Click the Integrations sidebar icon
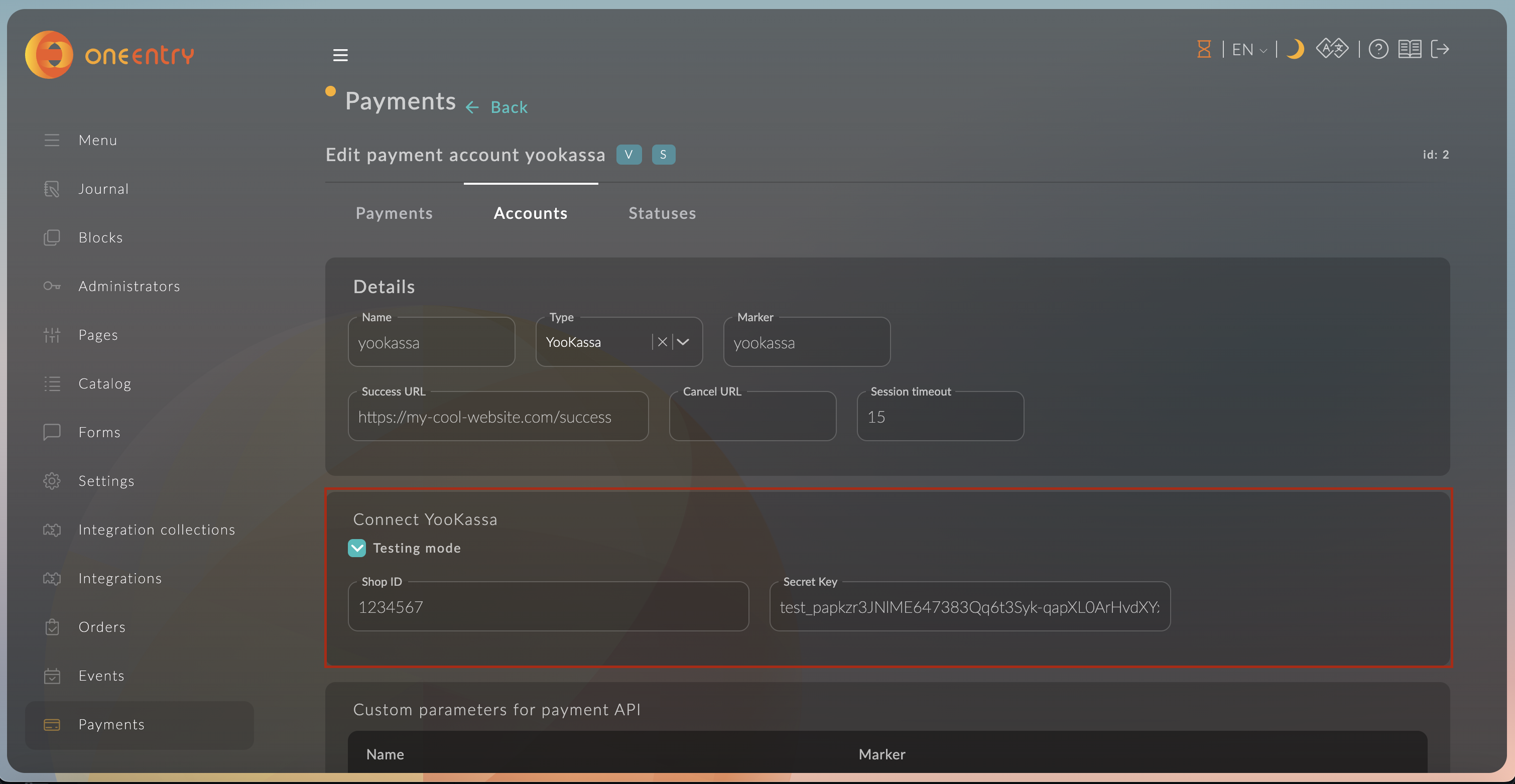The image size is (1515, 784). [52, 579]
